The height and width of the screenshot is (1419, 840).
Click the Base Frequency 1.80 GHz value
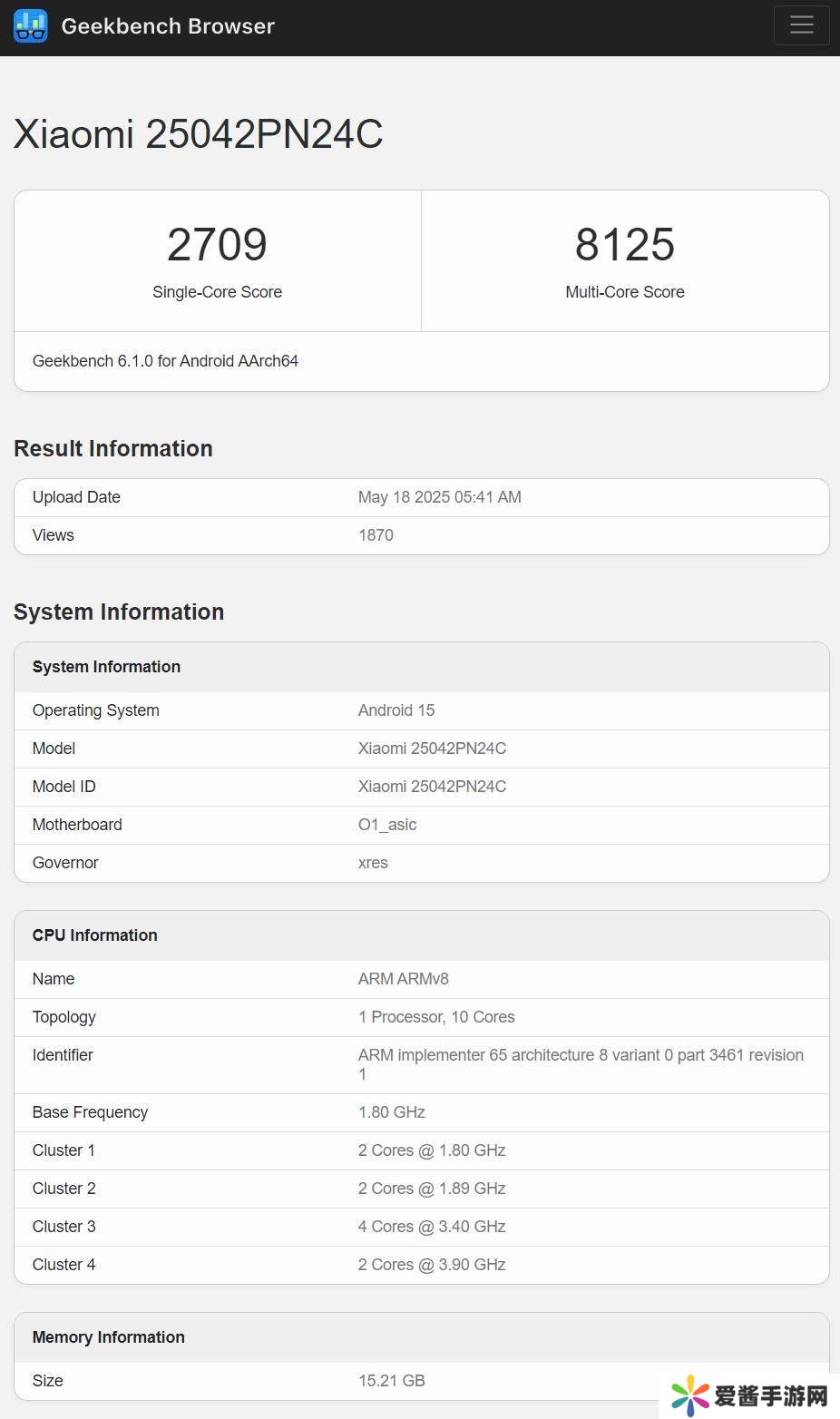point(392,1112)
